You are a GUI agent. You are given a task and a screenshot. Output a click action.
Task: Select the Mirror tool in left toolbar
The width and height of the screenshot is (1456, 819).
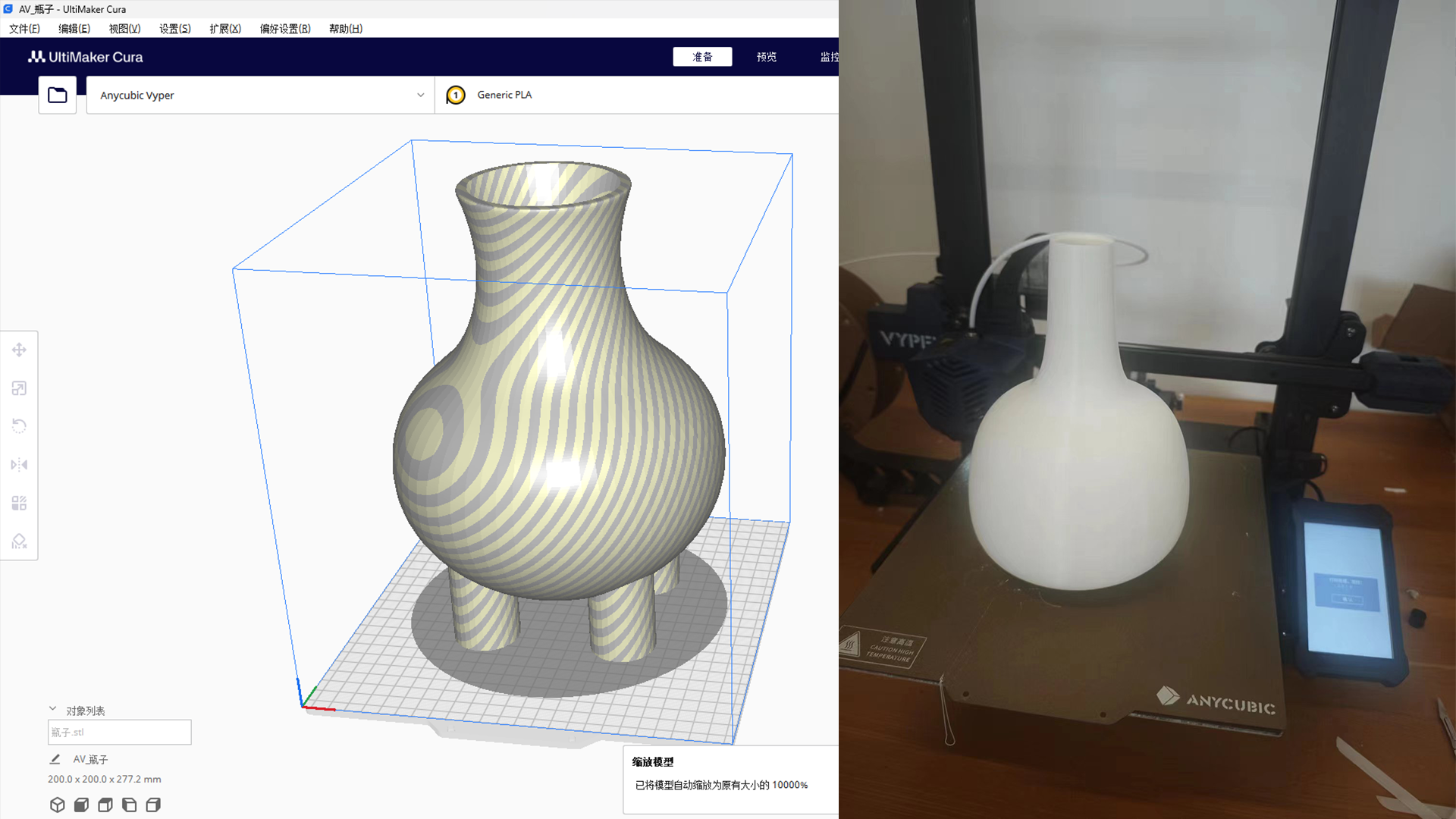[19, 465]
